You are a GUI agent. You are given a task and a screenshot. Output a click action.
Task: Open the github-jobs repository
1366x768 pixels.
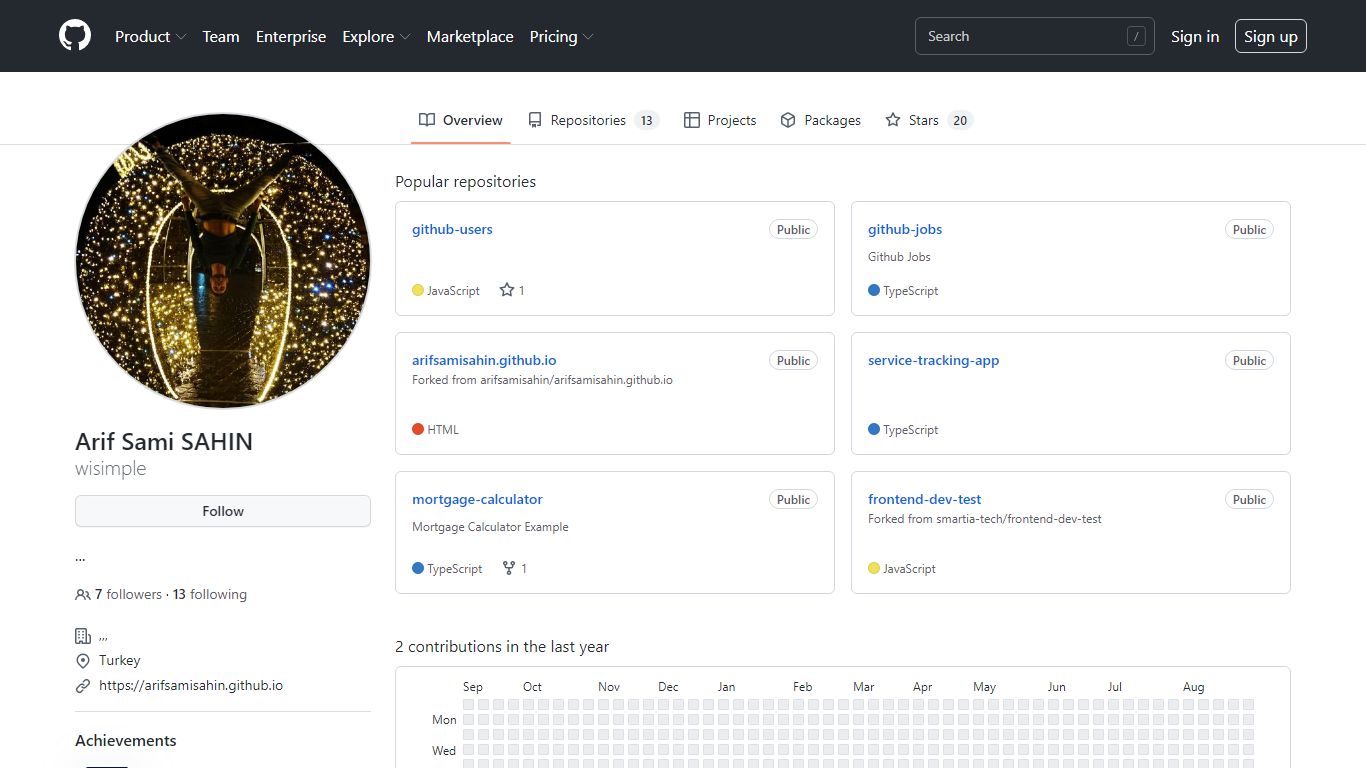(x=905, y=229)
